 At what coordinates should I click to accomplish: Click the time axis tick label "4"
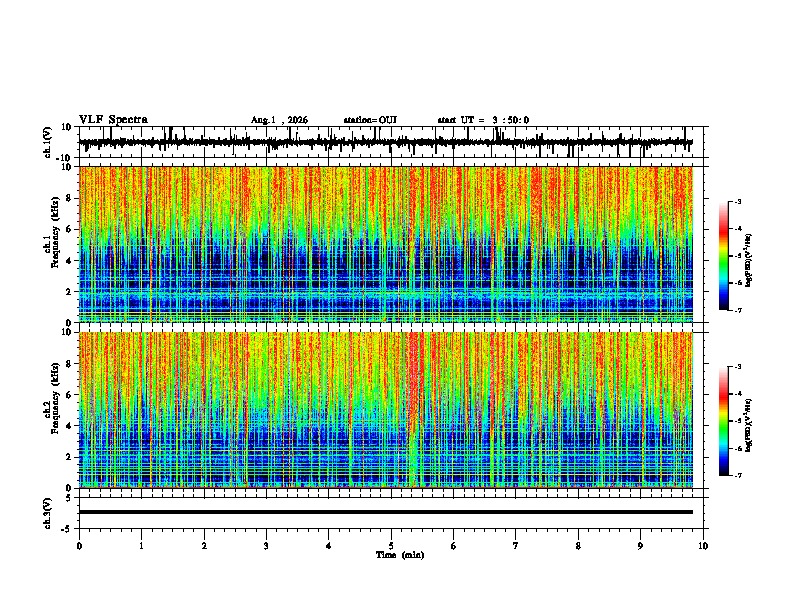coord(329,546)
